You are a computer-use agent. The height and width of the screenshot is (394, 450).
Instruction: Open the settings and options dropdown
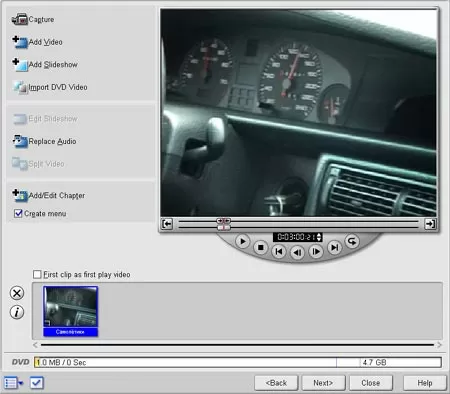coord(13,383)
